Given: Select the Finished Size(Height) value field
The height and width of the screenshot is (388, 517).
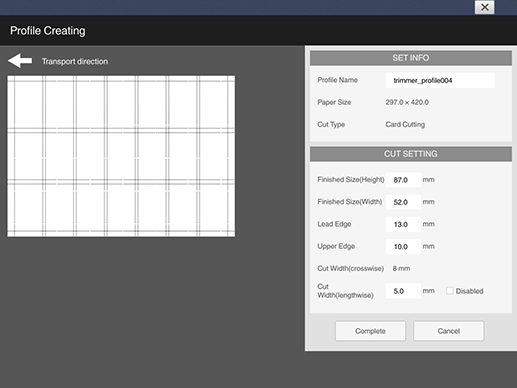Looking at the screenshot, I should pyautogui.click(x=403, y=180).
